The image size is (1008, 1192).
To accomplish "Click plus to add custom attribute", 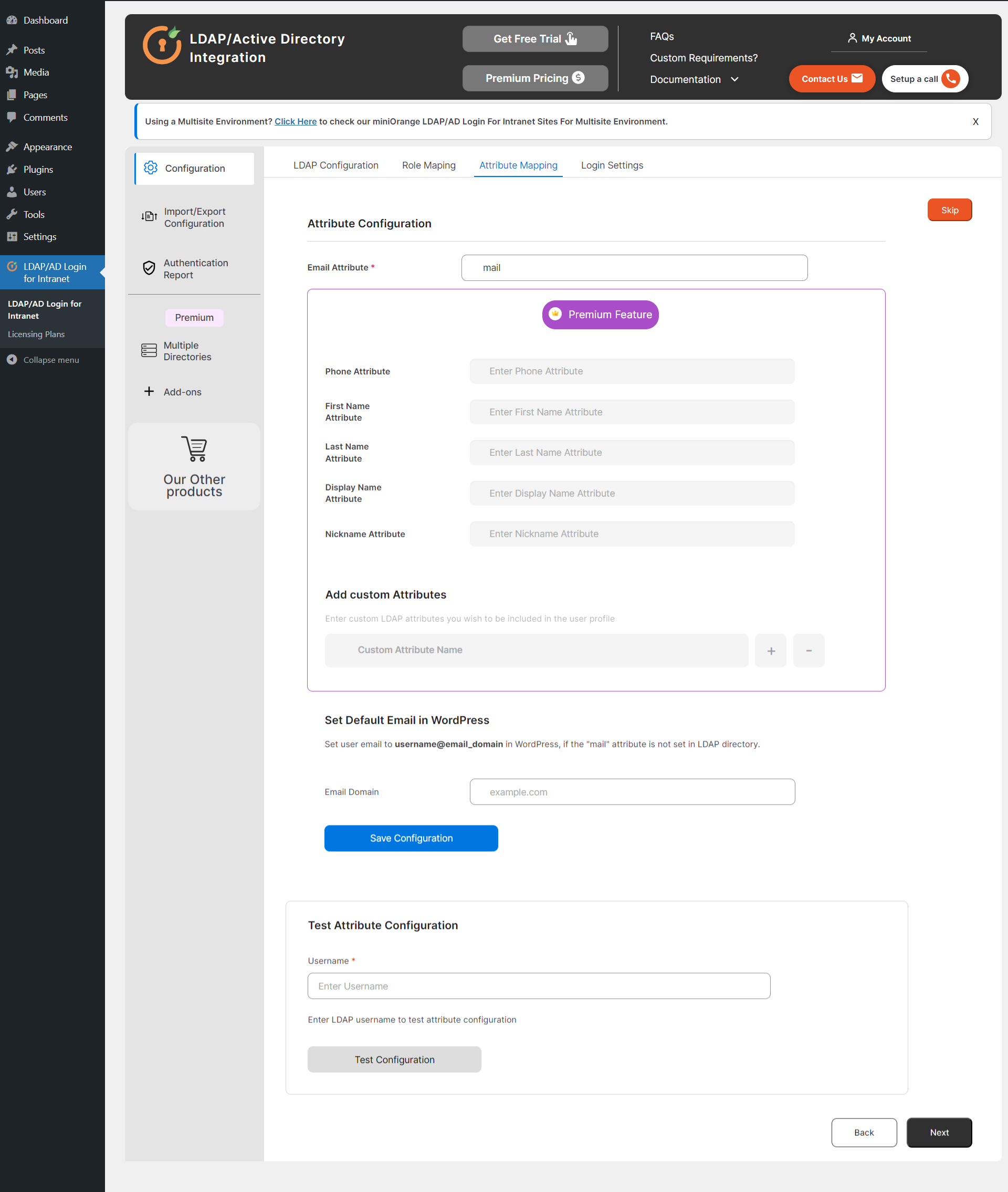I will [x=770, y=650].
